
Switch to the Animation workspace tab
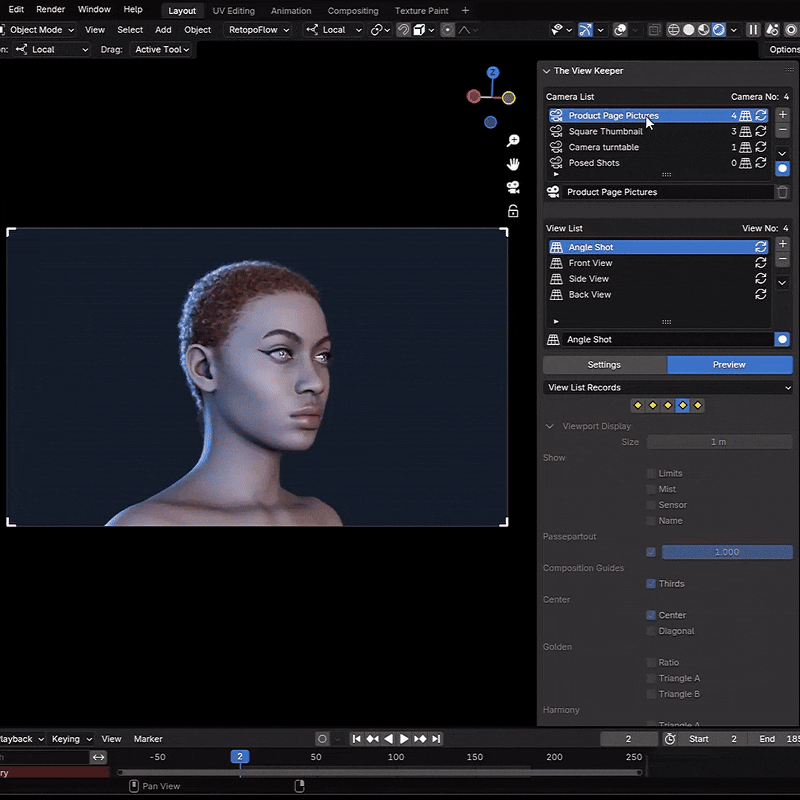coord(291,11)
